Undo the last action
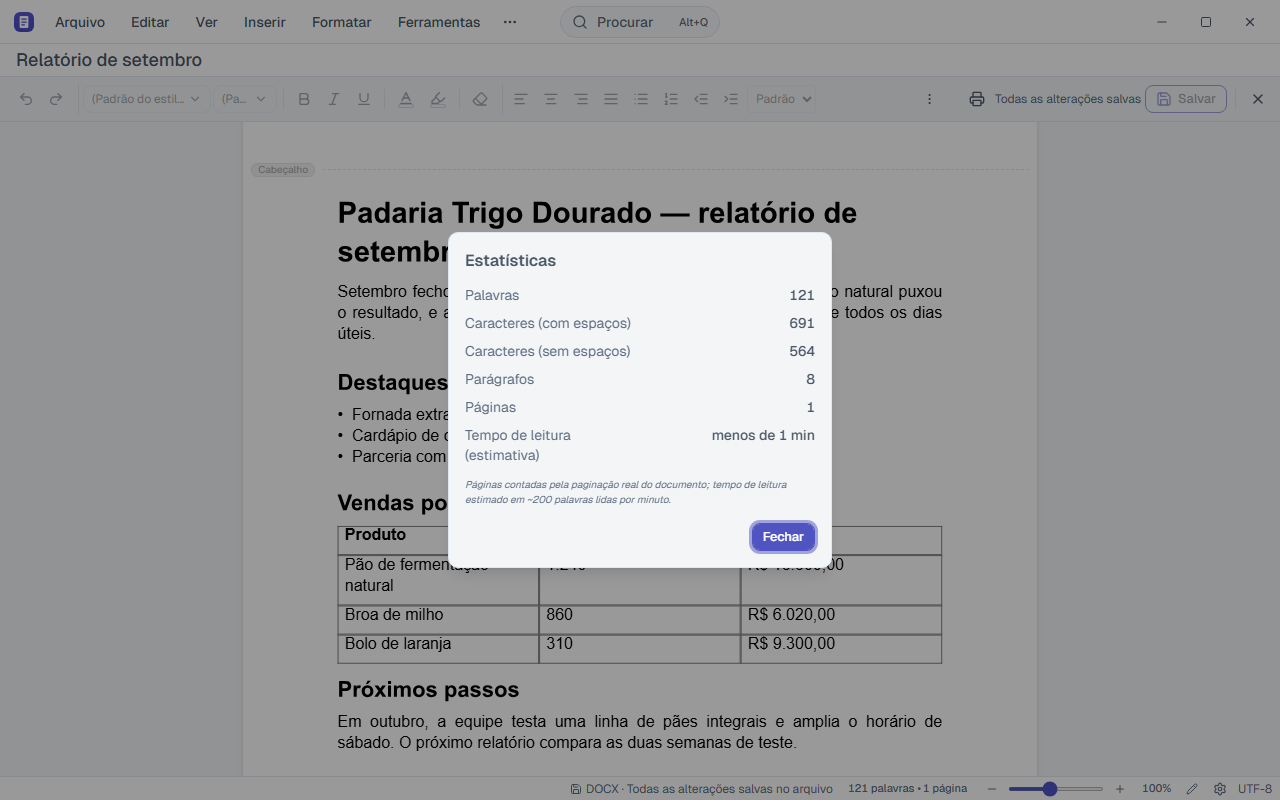Image resolution: width=1280 pixels, height=800 pixels. (x=26, y=99)
